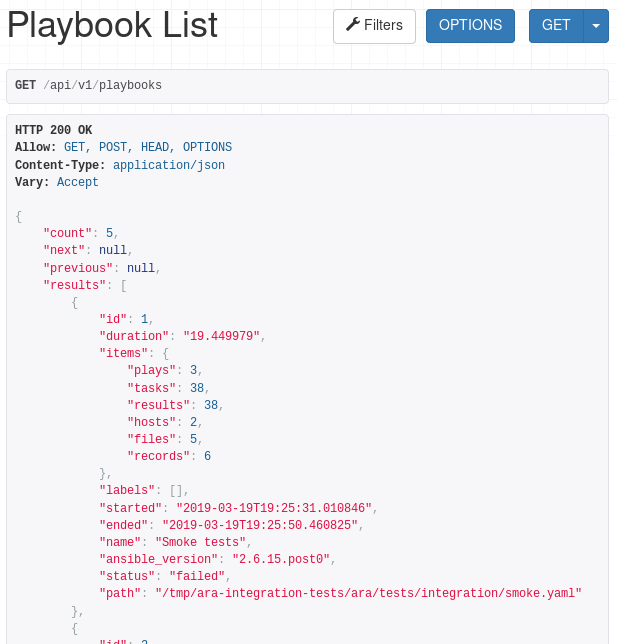This screenshot has height=644, width=617.
Task: Click the "tasks" count of 38
Action: coord(197,388)
